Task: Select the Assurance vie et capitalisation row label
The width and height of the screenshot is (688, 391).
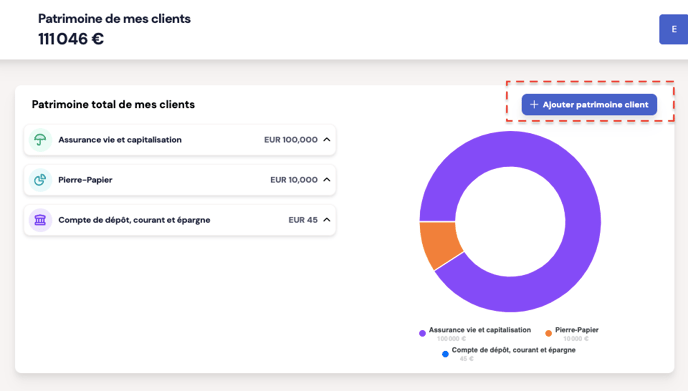Action: coord(120,140)
